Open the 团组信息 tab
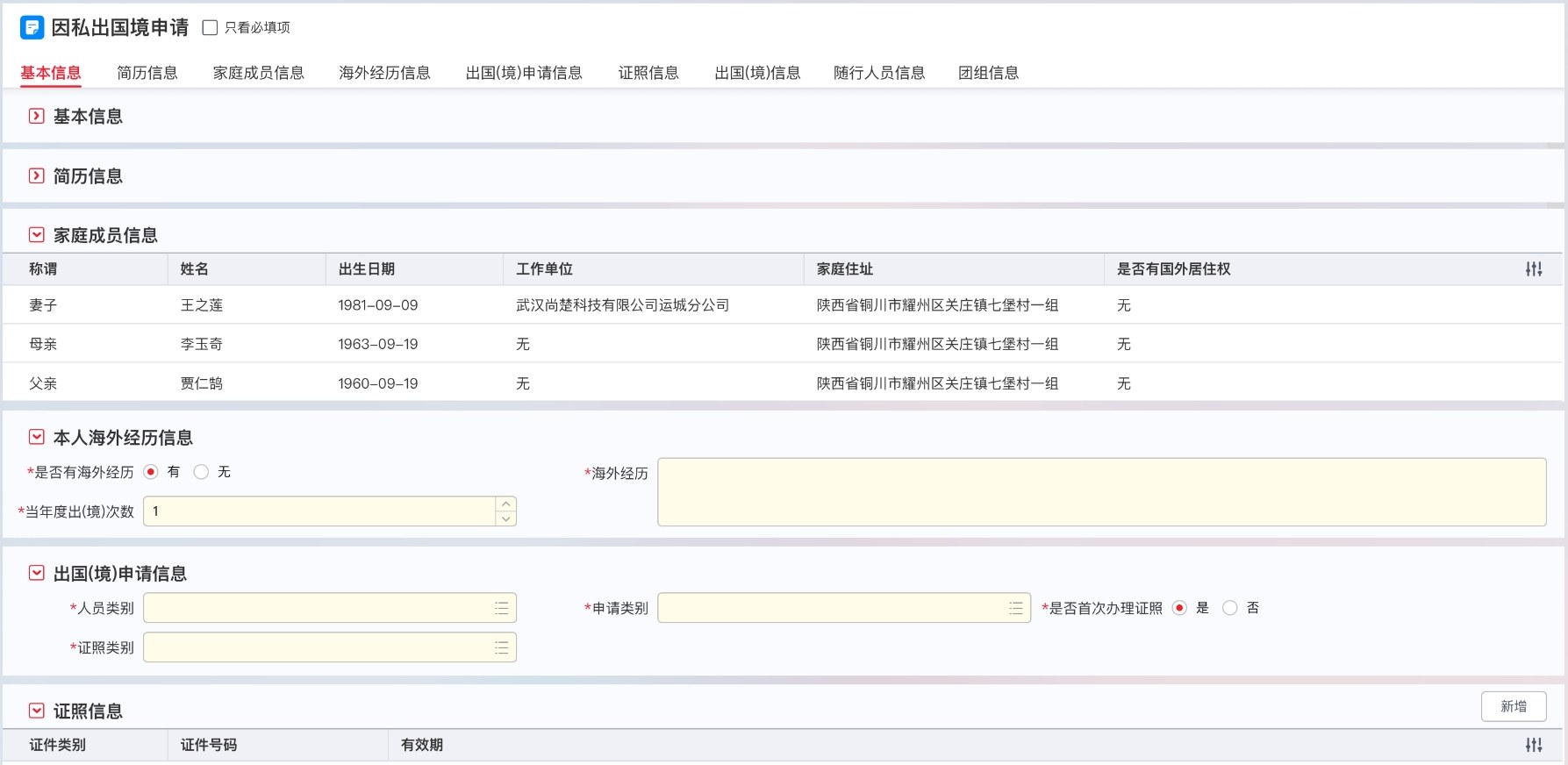 989,73
